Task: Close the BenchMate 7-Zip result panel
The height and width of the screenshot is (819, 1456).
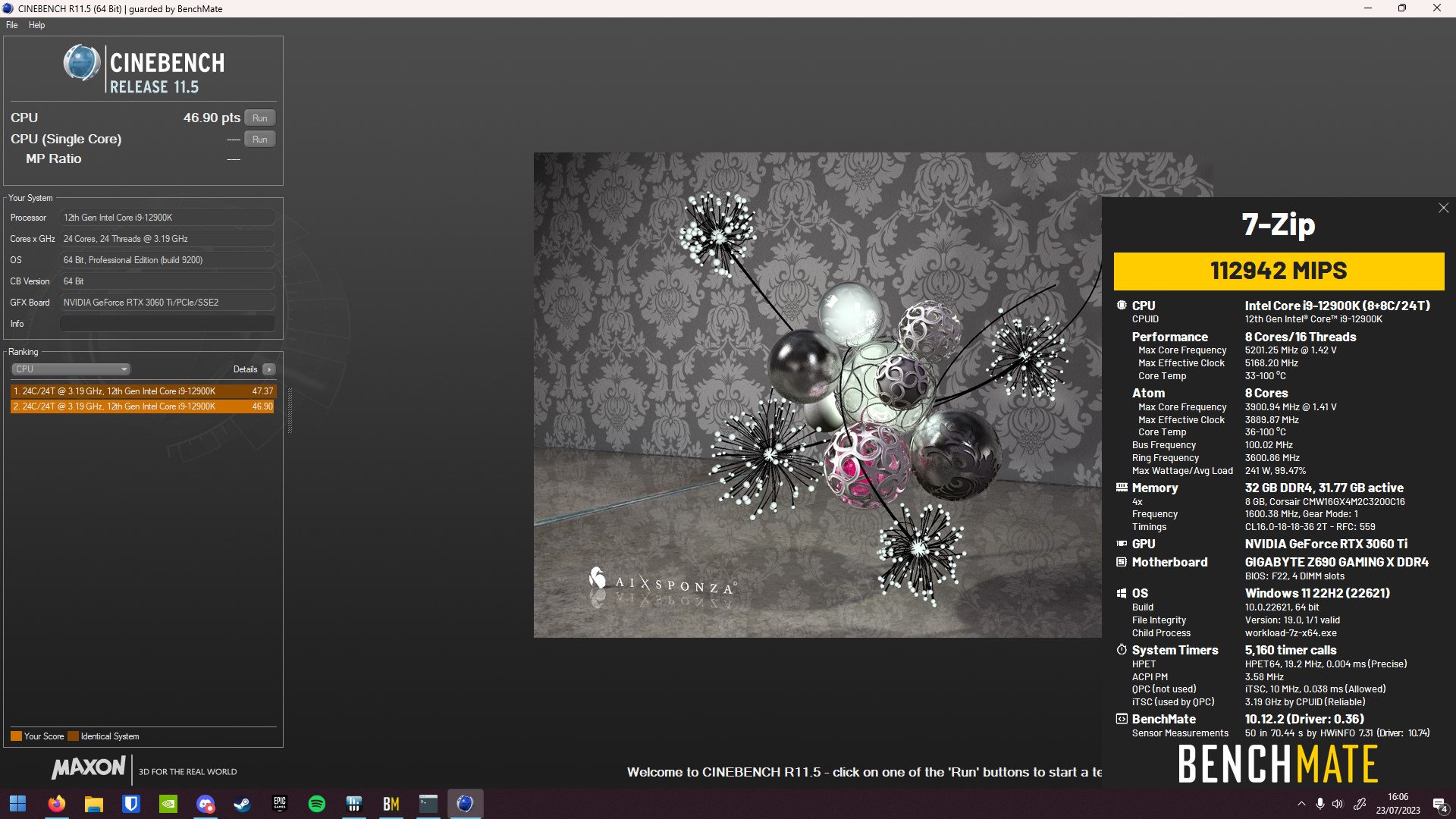Action: (x=1443, y=208)
